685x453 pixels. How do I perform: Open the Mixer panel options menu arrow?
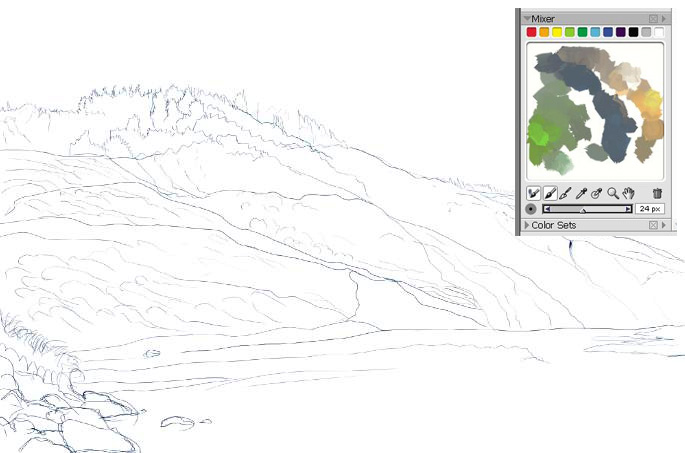click(664, 19)
